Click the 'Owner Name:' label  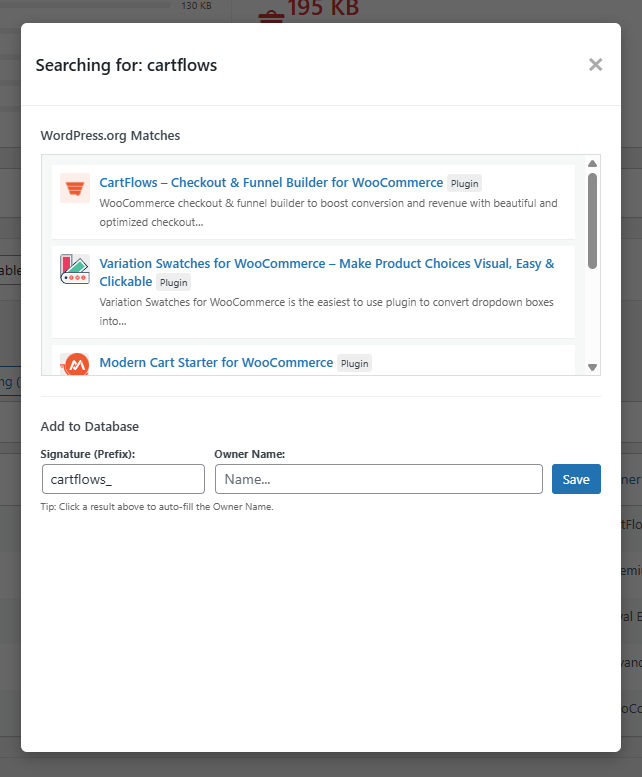[250, 454]
